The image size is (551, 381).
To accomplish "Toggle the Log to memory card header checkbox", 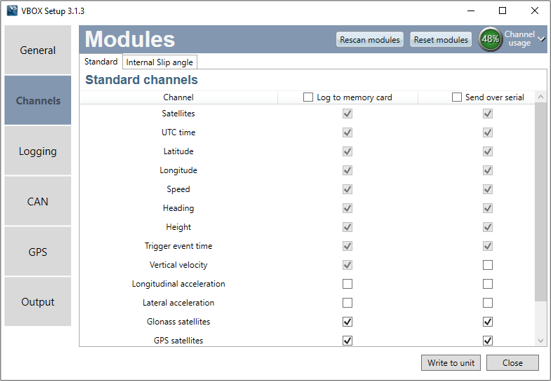I will point(308,97).
